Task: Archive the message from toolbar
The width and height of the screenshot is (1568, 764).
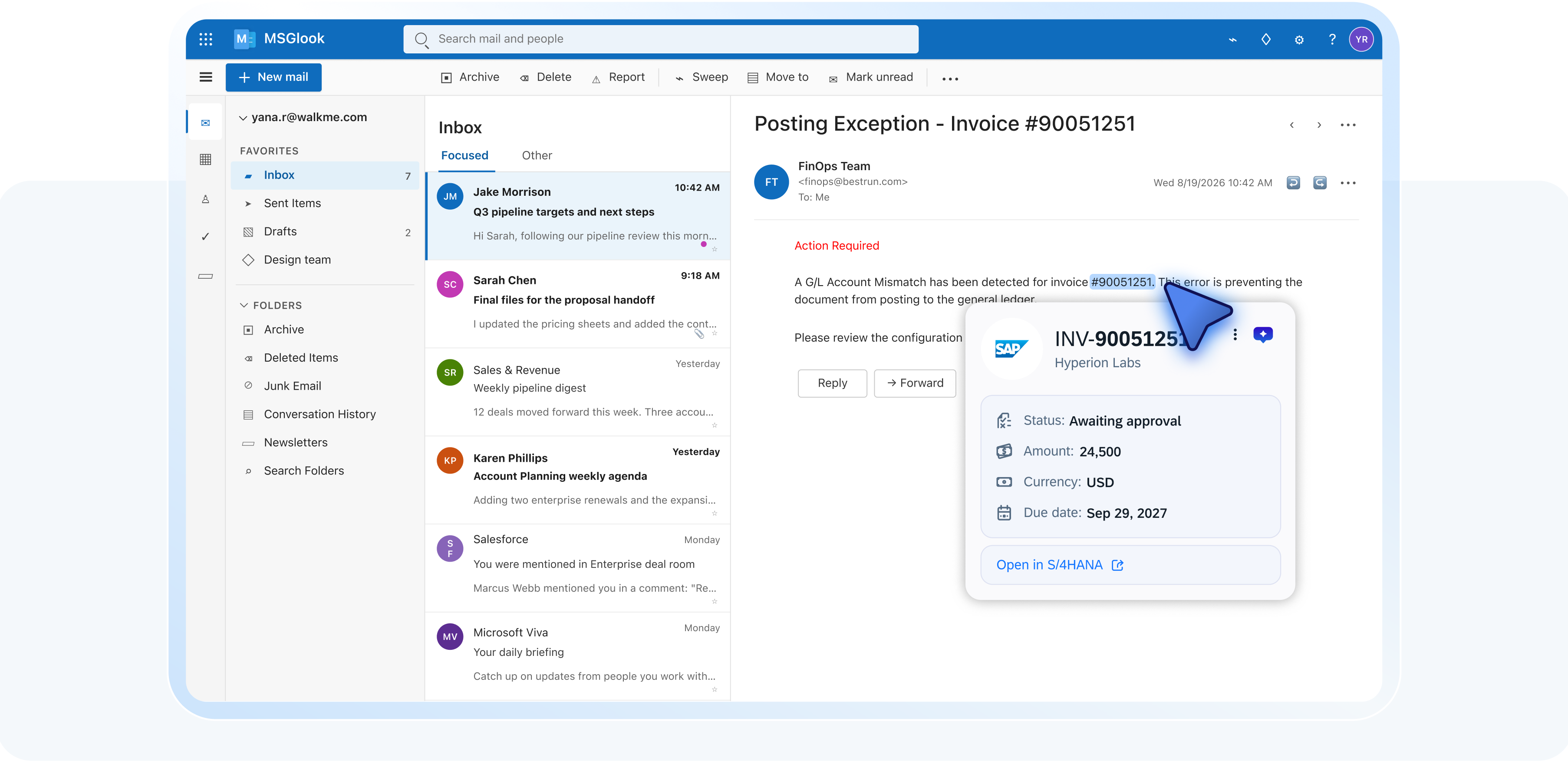Action: click(470, 77)
